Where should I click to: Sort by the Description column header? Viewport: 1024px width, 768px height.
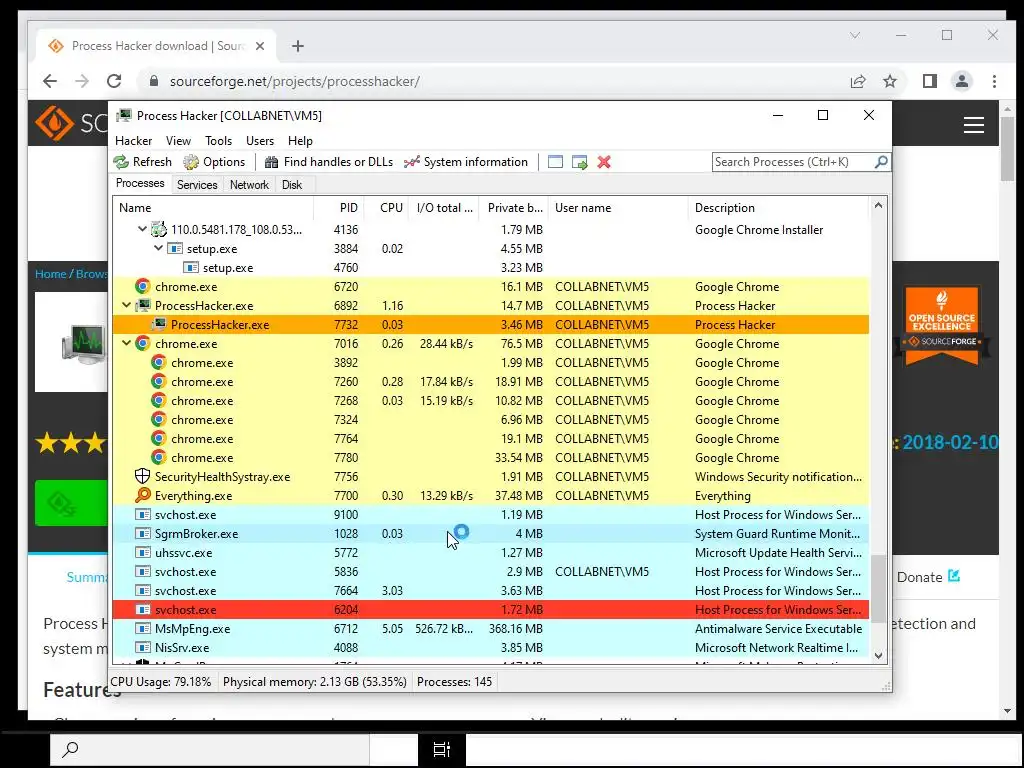coord(778,208)
